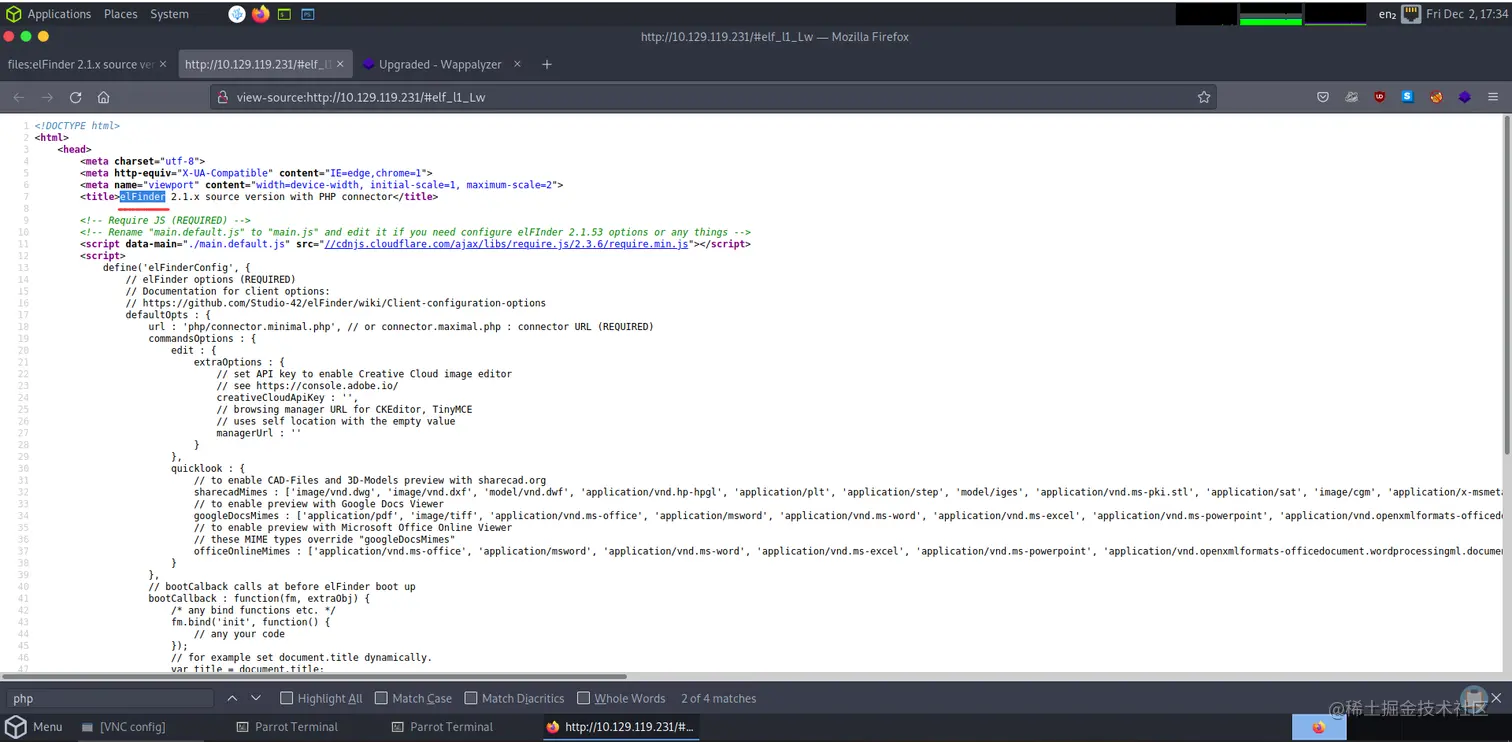
Task: Click the "bootCallback : function(fm, extraObj) {" line
Action: coord(259,598)
